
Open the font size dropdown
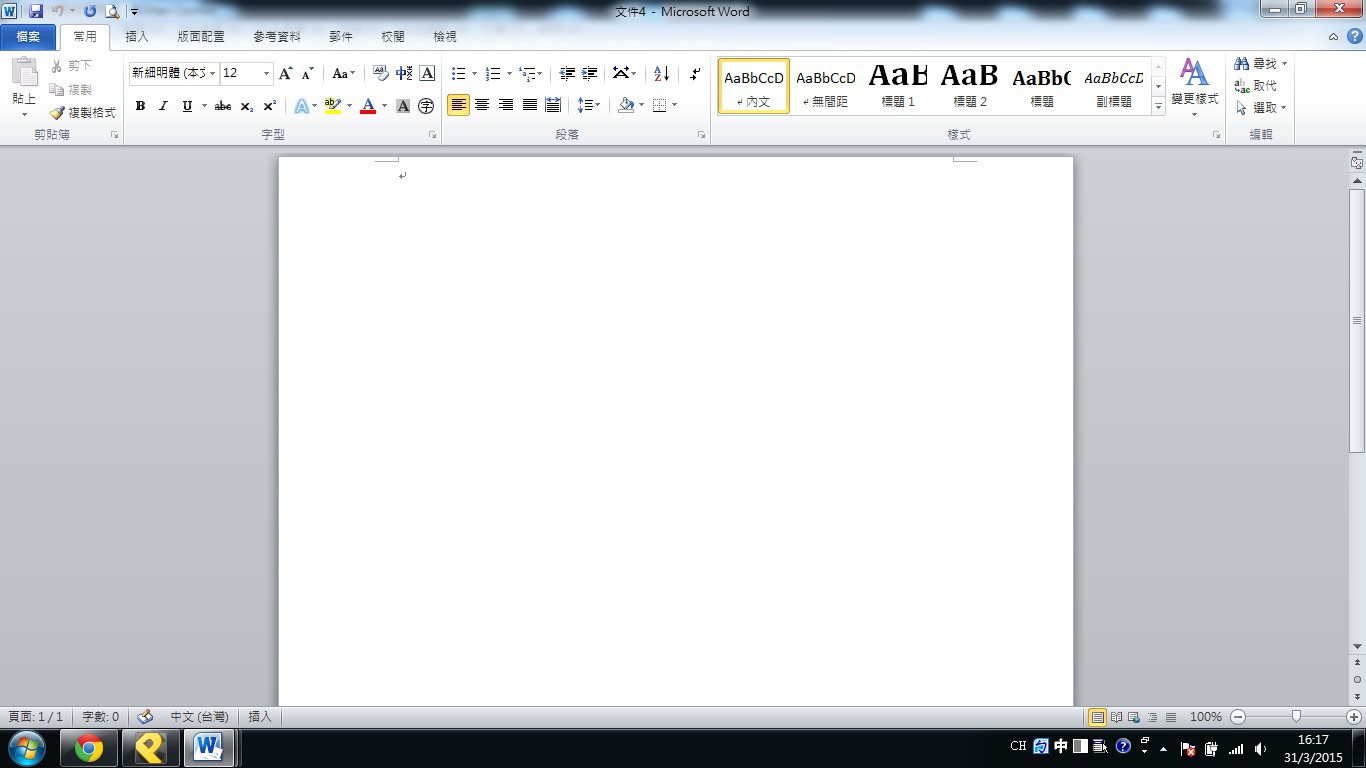(x=266, y=73)
